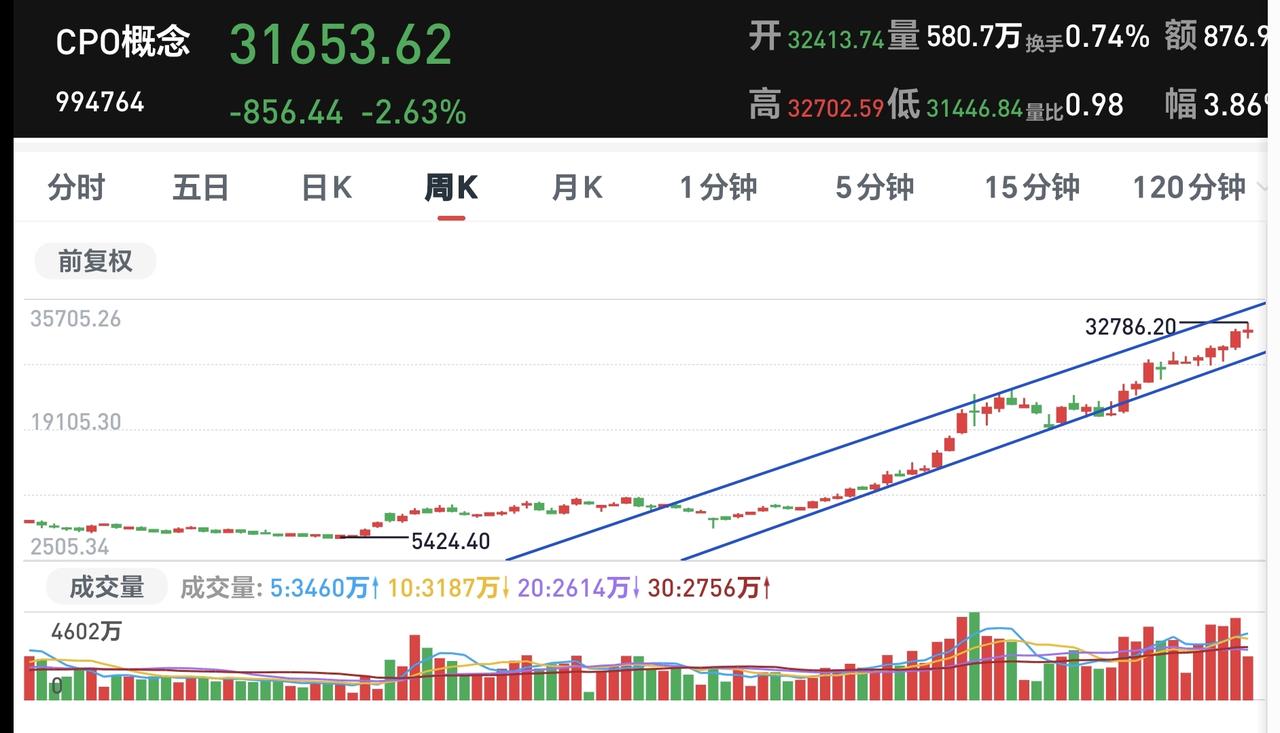Screen dimensions: 1280x733
Task: Open the 五日 chart tab
Action: (201, 187)
